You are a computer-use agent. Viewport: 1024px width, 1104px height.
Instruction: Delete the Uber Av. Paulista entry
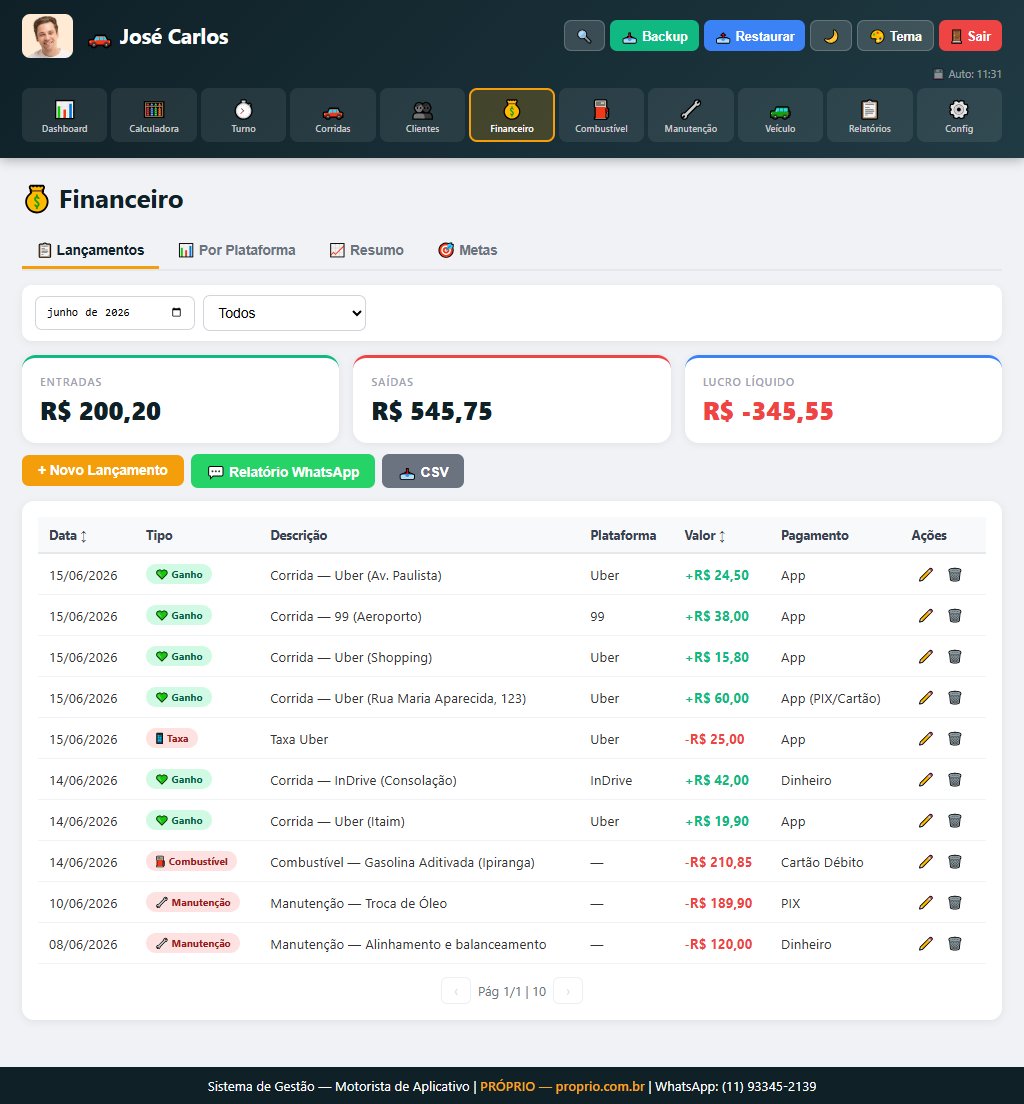pos(955,575)
